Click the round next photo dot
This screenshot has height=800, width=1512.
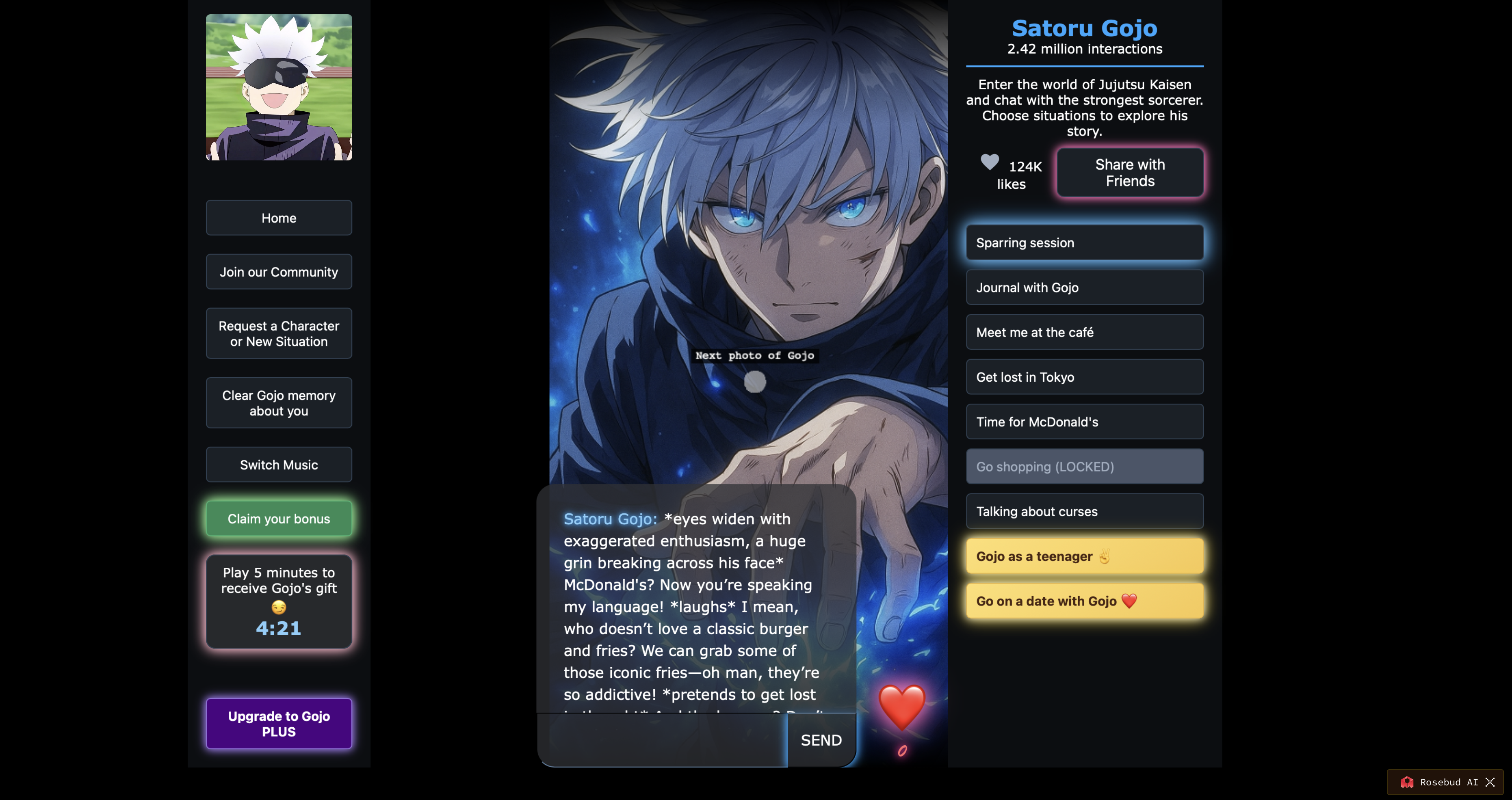pyautogui.click(x=755, y=381)
